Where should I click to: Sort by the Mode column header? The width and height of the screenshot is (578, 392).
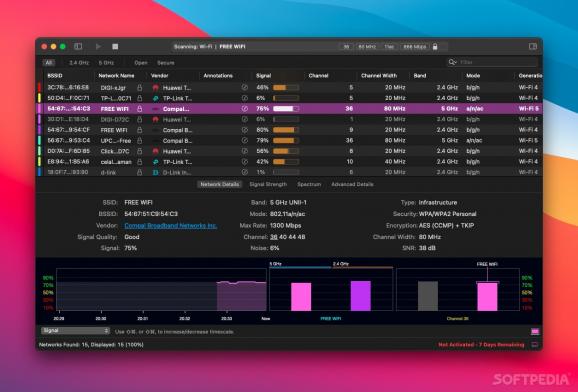point(473,76)
